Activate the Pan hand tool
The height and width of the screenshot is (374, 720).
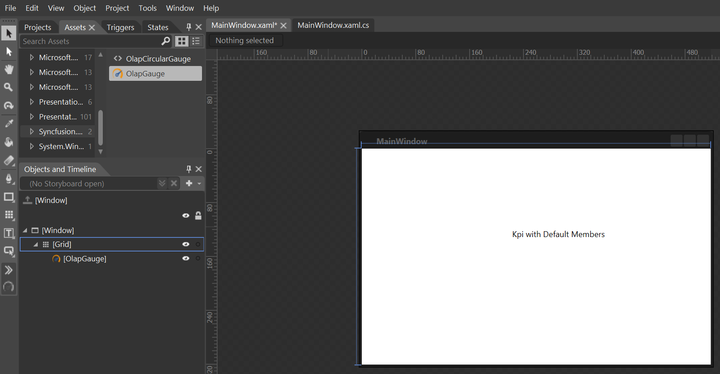pos(9,69)
